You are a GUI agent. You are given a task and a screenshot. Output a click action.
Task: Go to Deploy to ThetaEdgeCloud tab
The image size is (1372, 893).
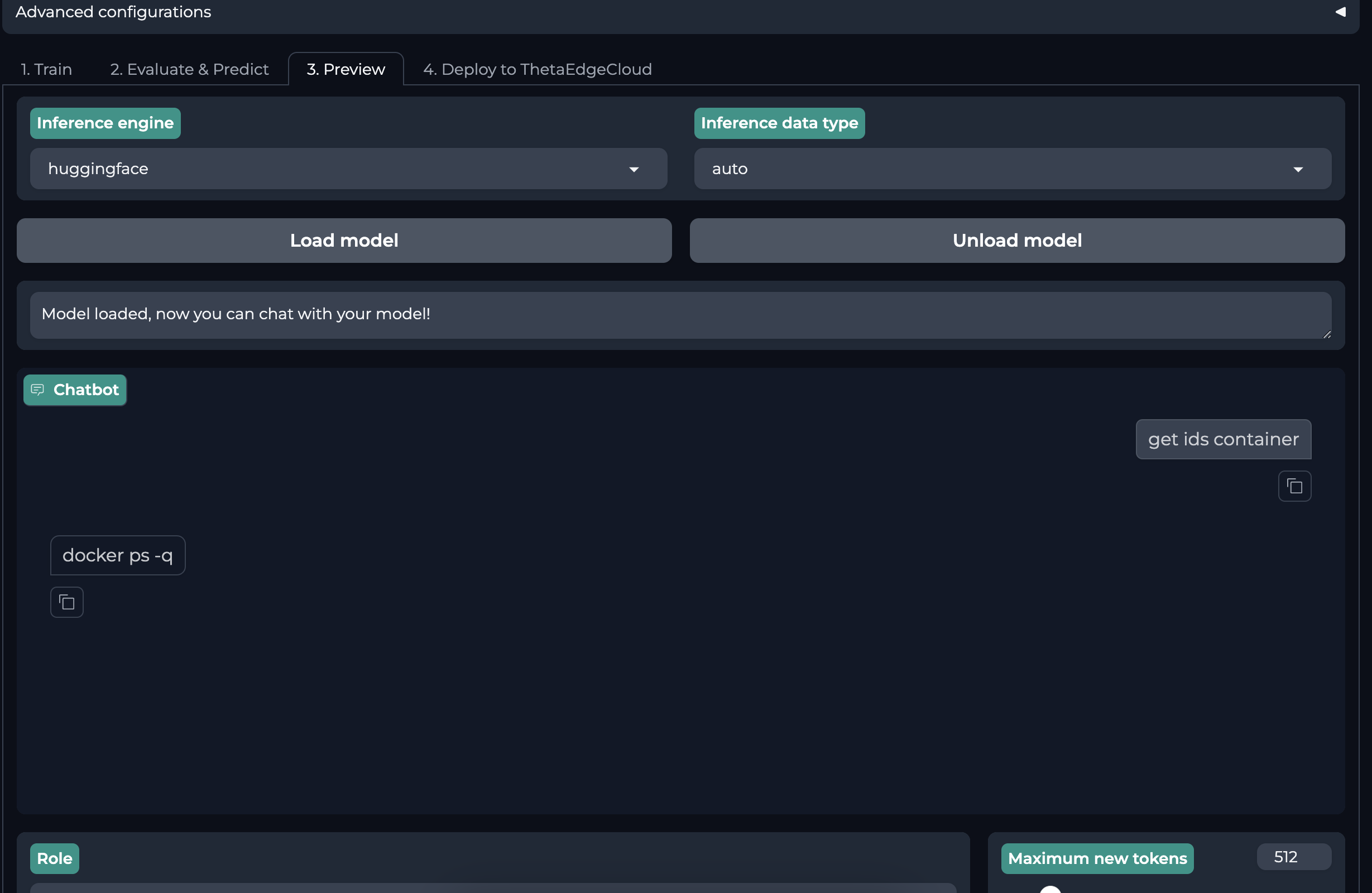click(x=537, y=69)
